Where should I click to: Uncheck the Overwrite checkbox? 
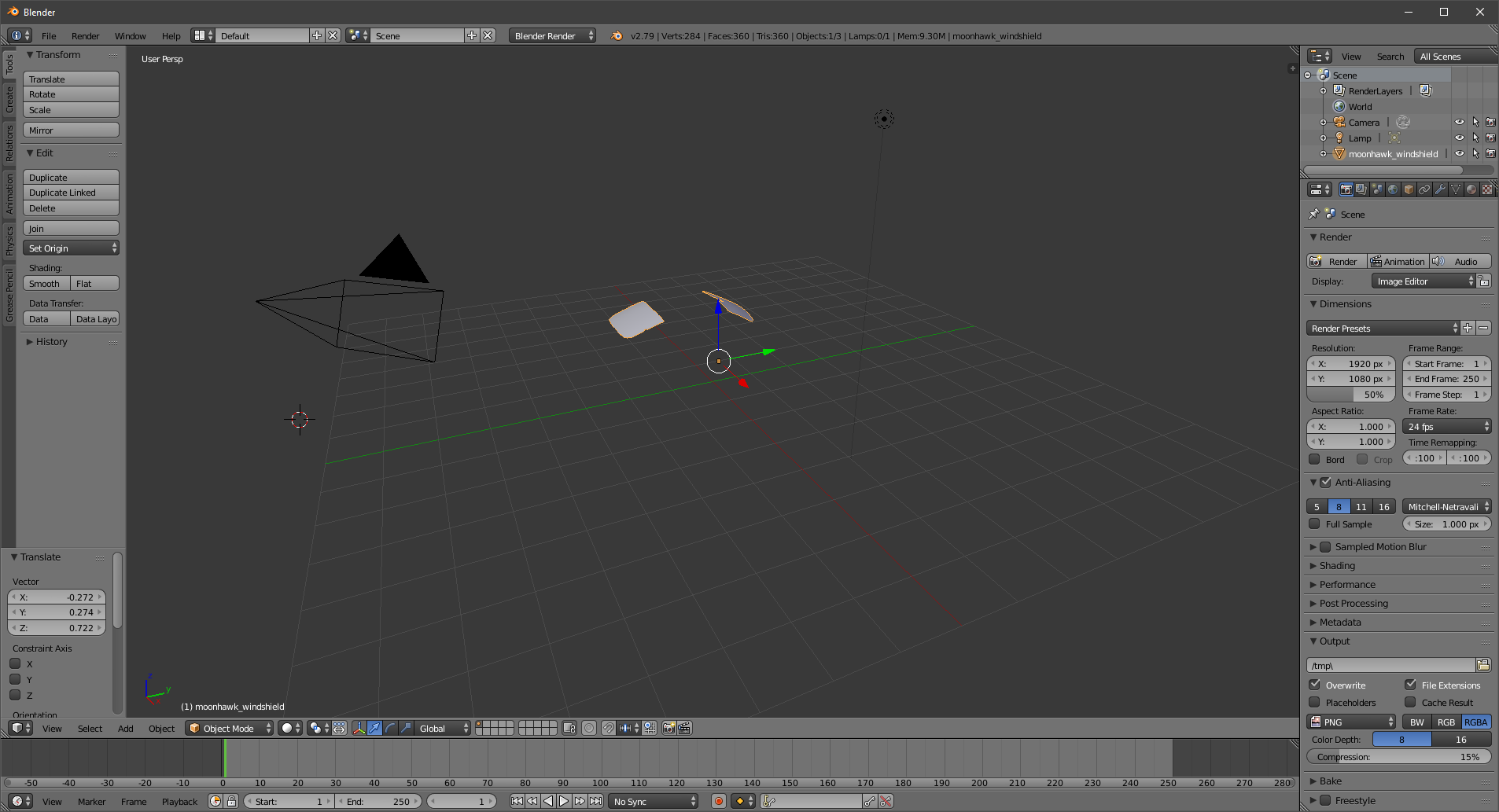click(1314, 685)
